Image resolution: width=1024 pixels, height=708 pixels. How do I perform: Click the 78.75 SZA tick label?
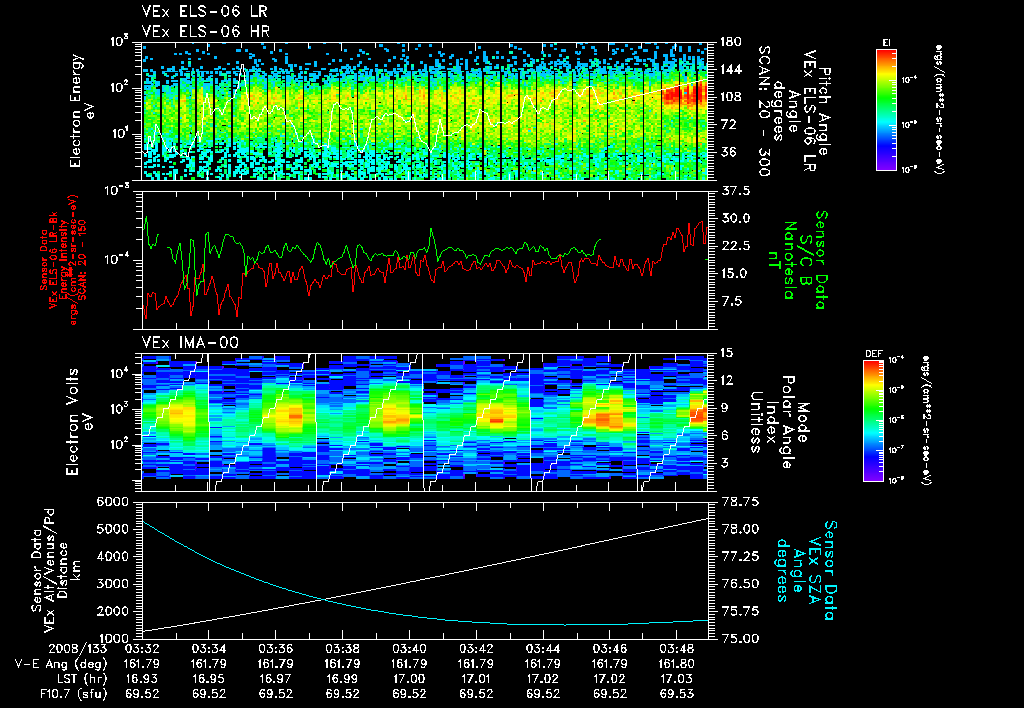(x=739, y=502)
